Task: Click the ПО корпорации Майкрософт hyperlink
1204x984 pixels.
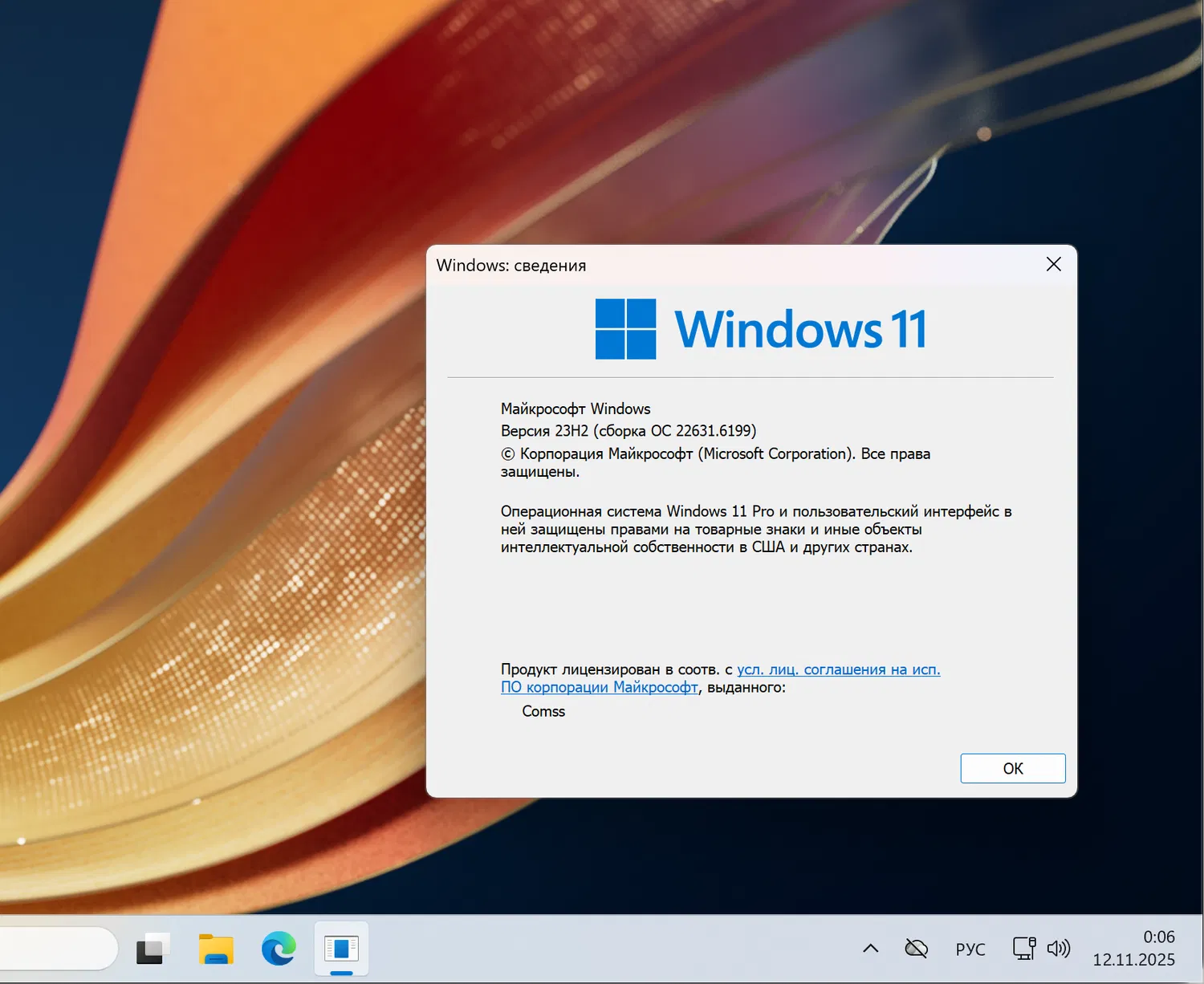Action: click(600, 687)
